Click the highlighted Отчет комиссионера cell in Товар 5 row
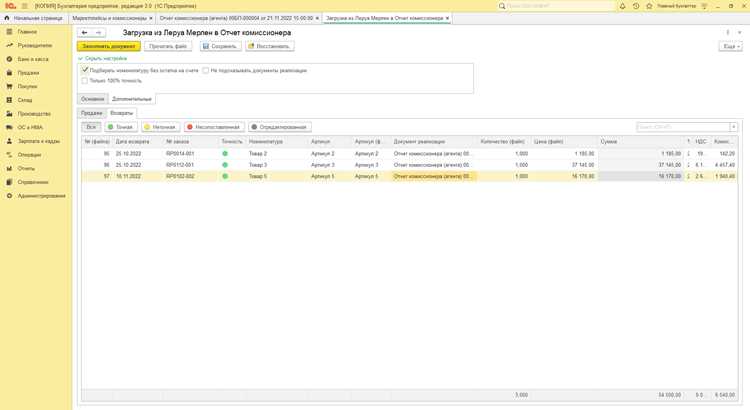The image size is (750, 410). [x=434, y=177]
